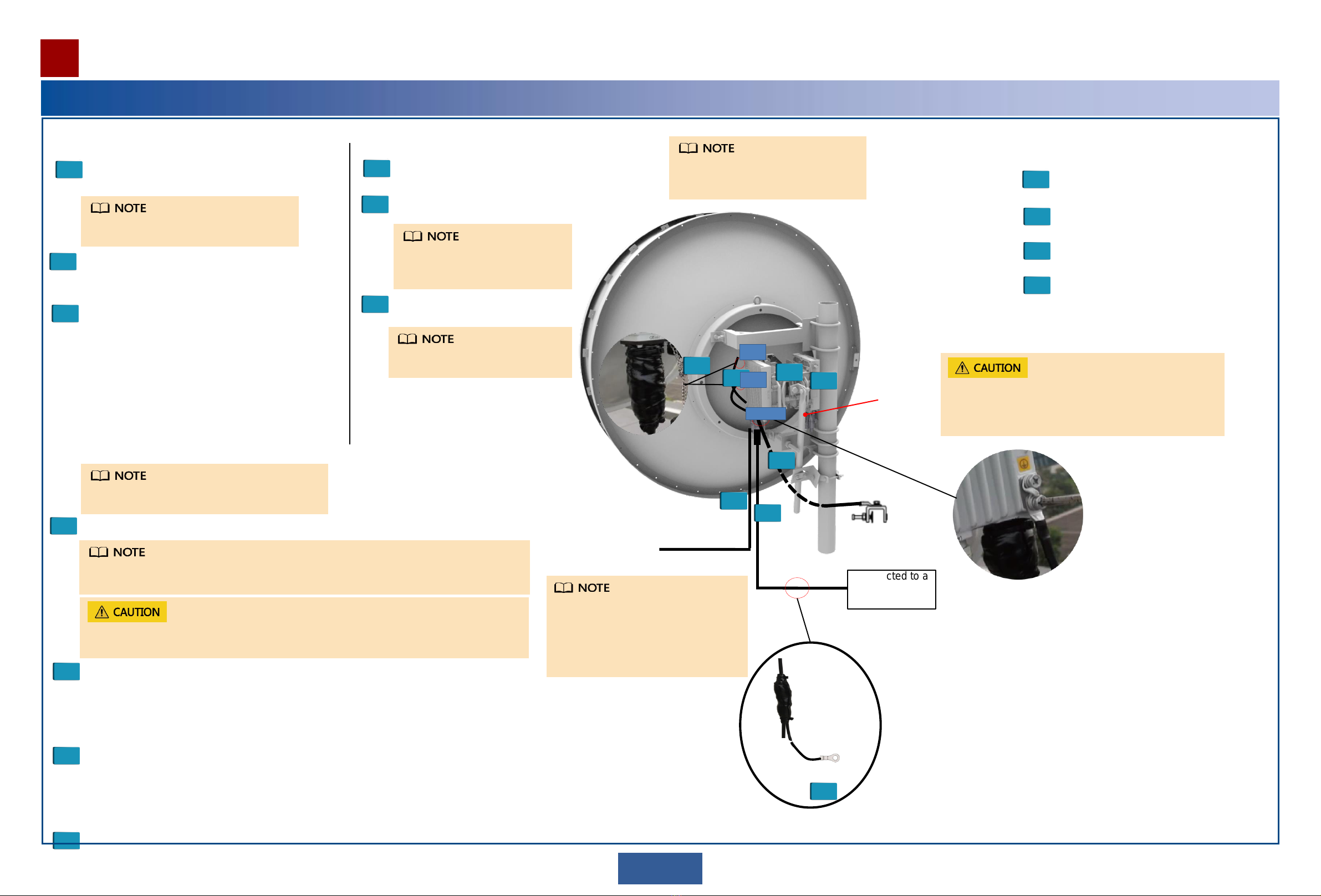The height and width of the screenshot is (896, 1321).
Task: Click the dark blue page number box
Action: 660,868
